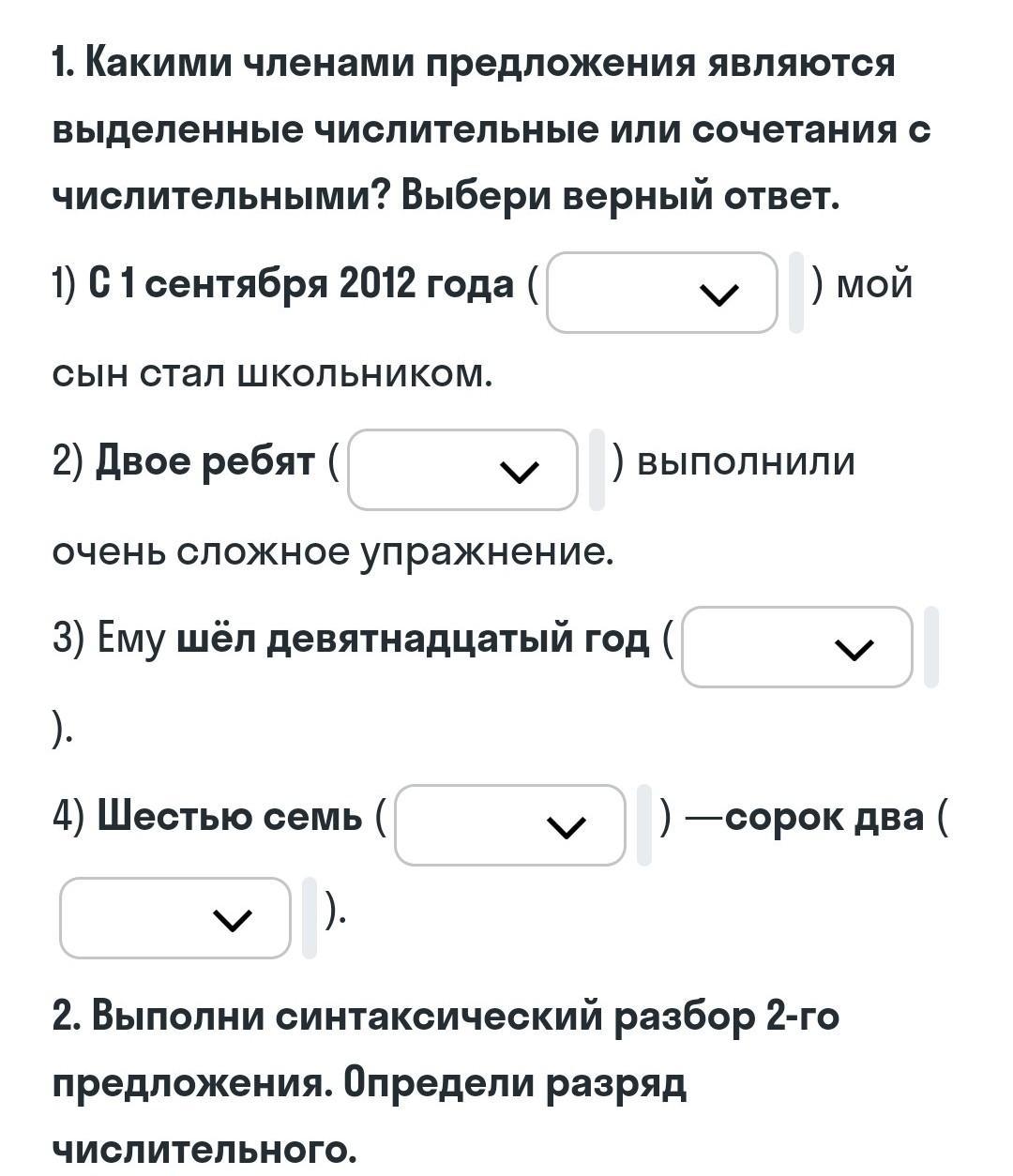The image size is (1013, 1176).
Task: Click task 2 heading "Выполни синтаксический разбор"
Action: click(446, 1017)
